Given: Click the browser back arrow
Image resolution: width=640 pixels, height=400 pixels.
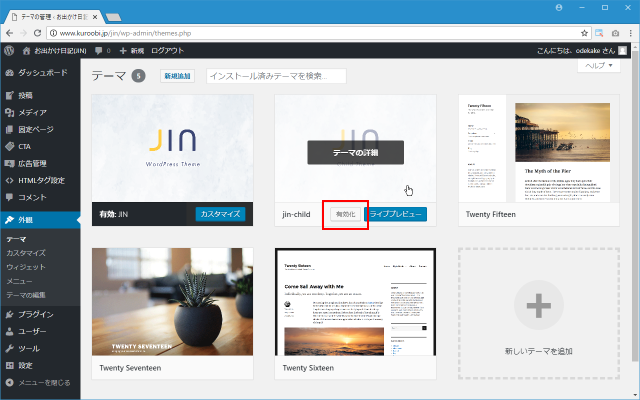Looking at the screenshot, I should coord(10,33).
